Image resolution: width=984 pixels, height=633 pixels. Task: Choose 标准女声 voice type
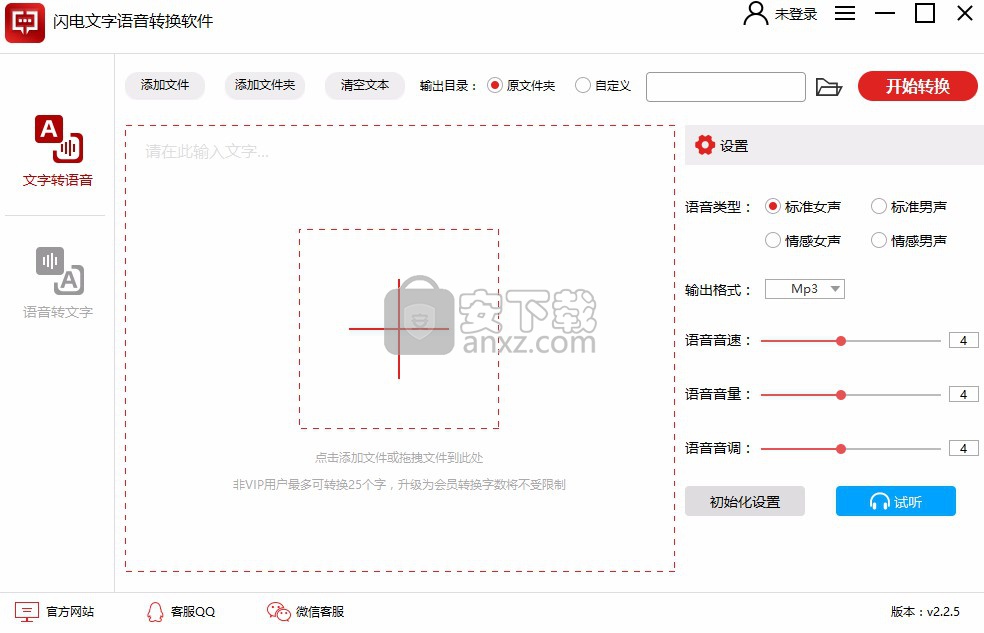point(803,206)
